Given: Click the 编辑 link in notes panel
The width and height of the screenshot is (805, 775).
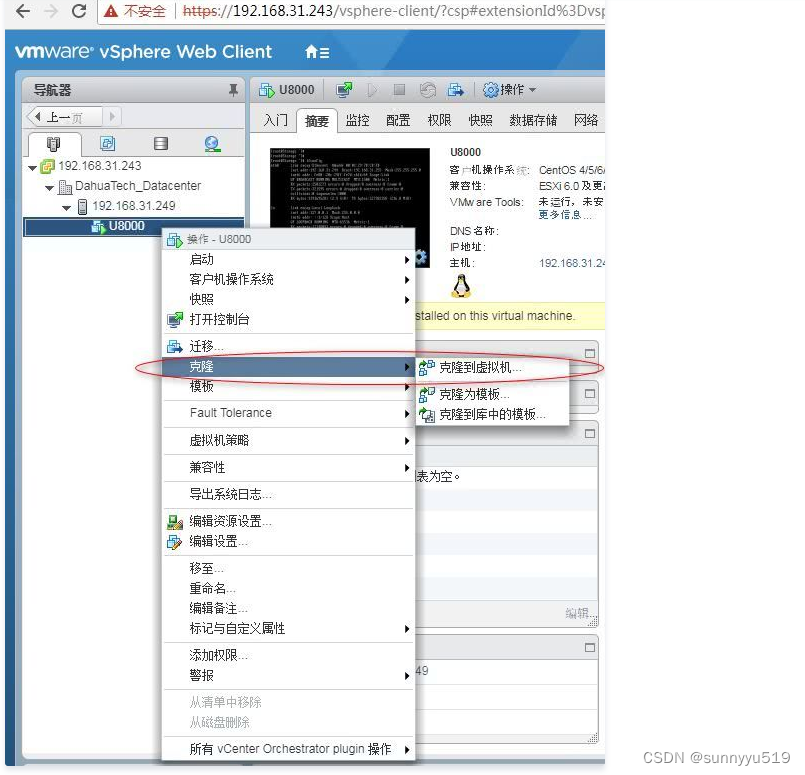Looking at the screenshot, I should (580, 613).
